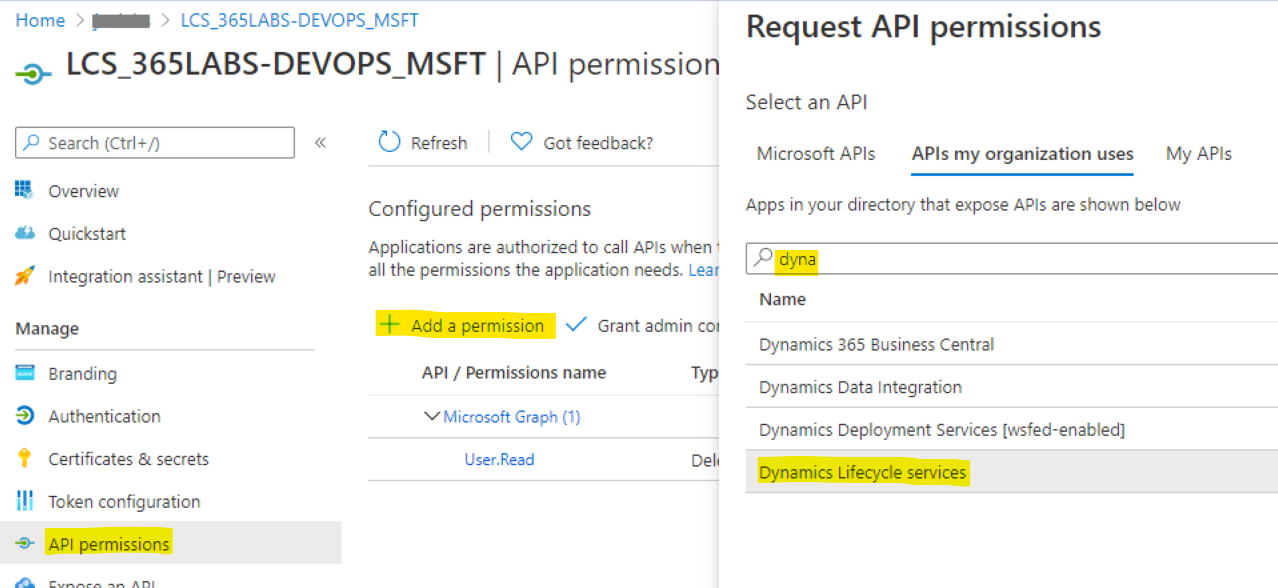Click the Authentication arrow icon
1278x588 pixels.
coord(25,415)
